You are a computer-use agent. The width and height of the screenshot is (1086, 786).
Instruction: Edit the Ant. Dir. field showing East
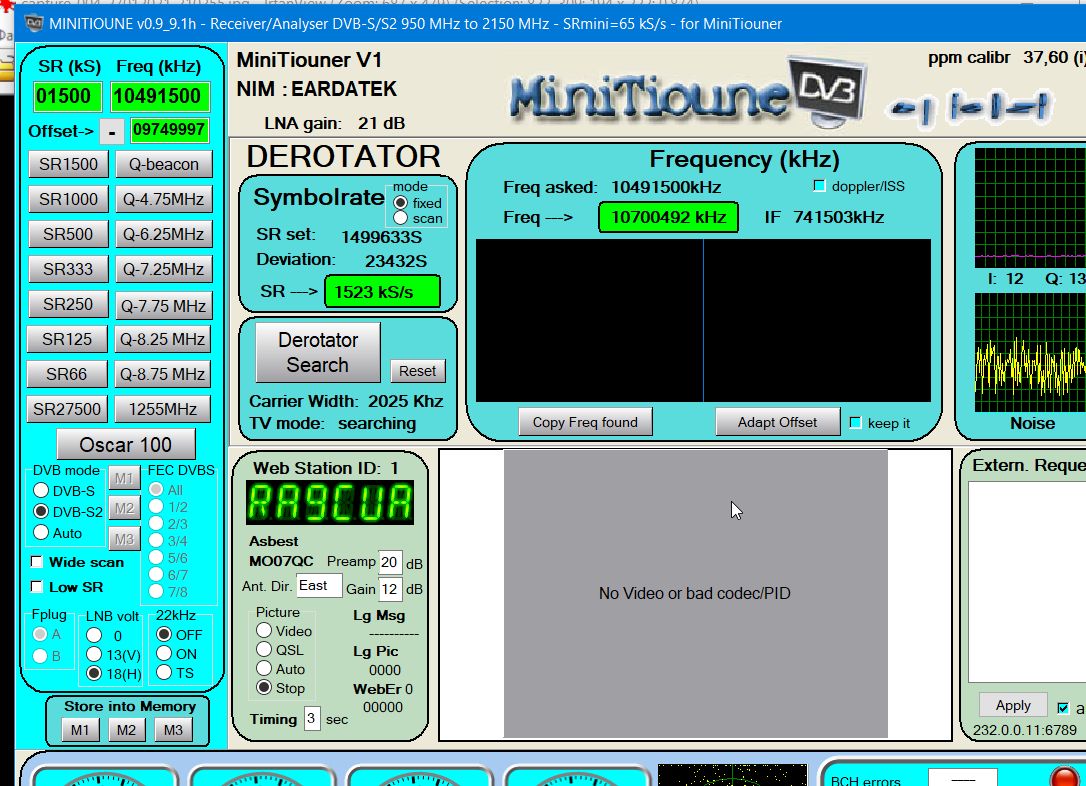click(319, 585)
